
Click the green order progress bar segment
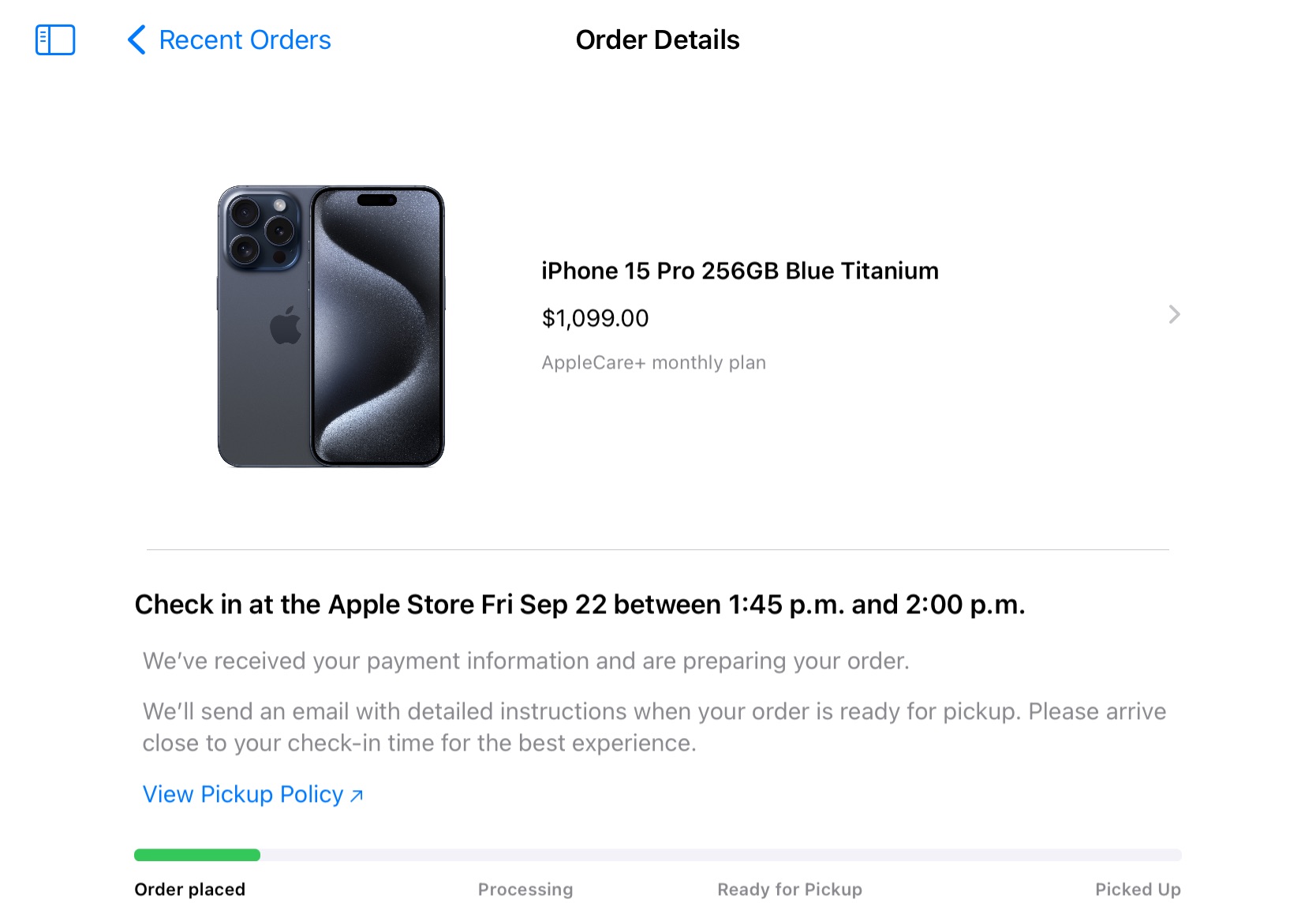(x=197, y=855)
